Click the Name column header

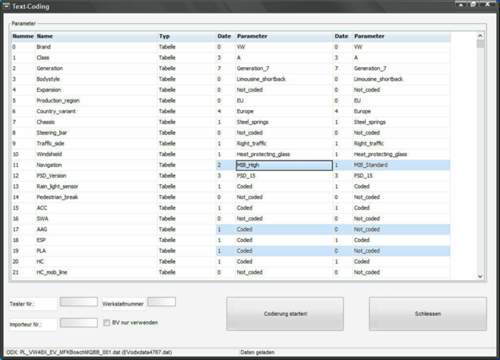[x=45, y=36]
